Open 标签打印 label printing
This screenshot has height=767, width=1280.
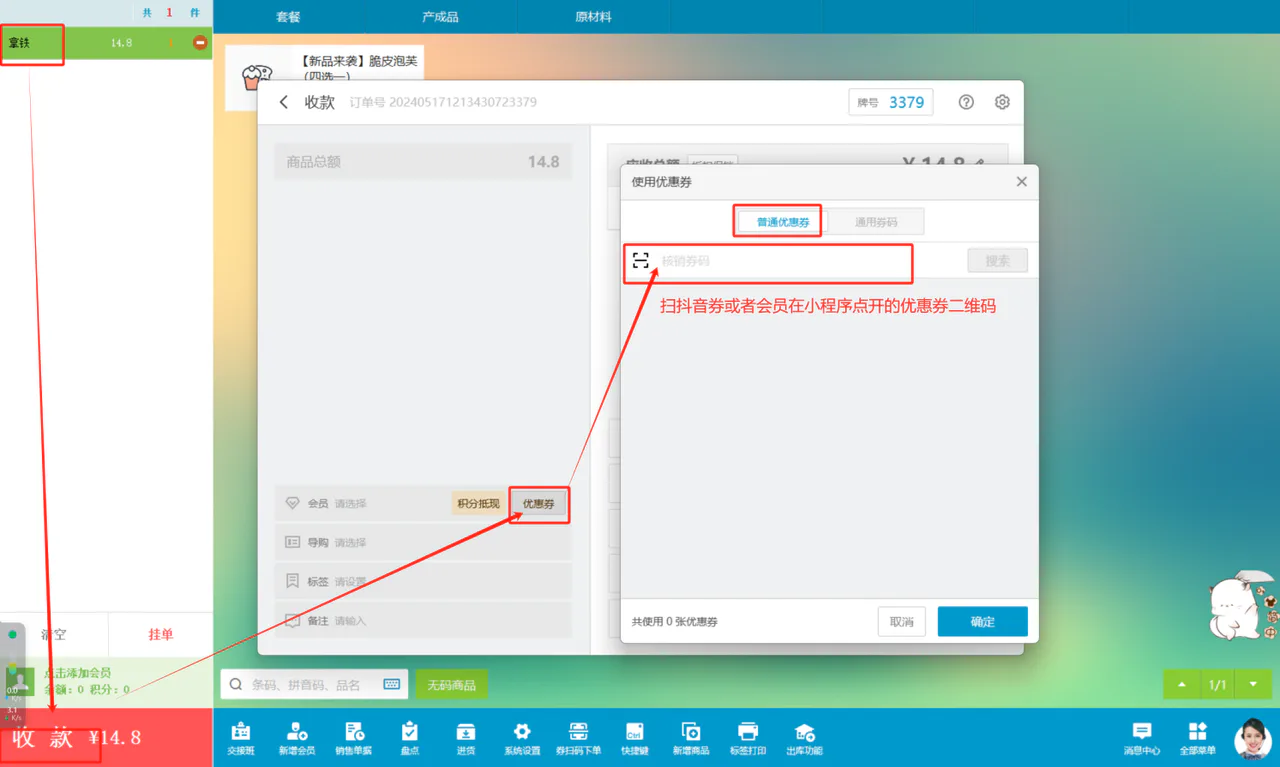(748, 738)
